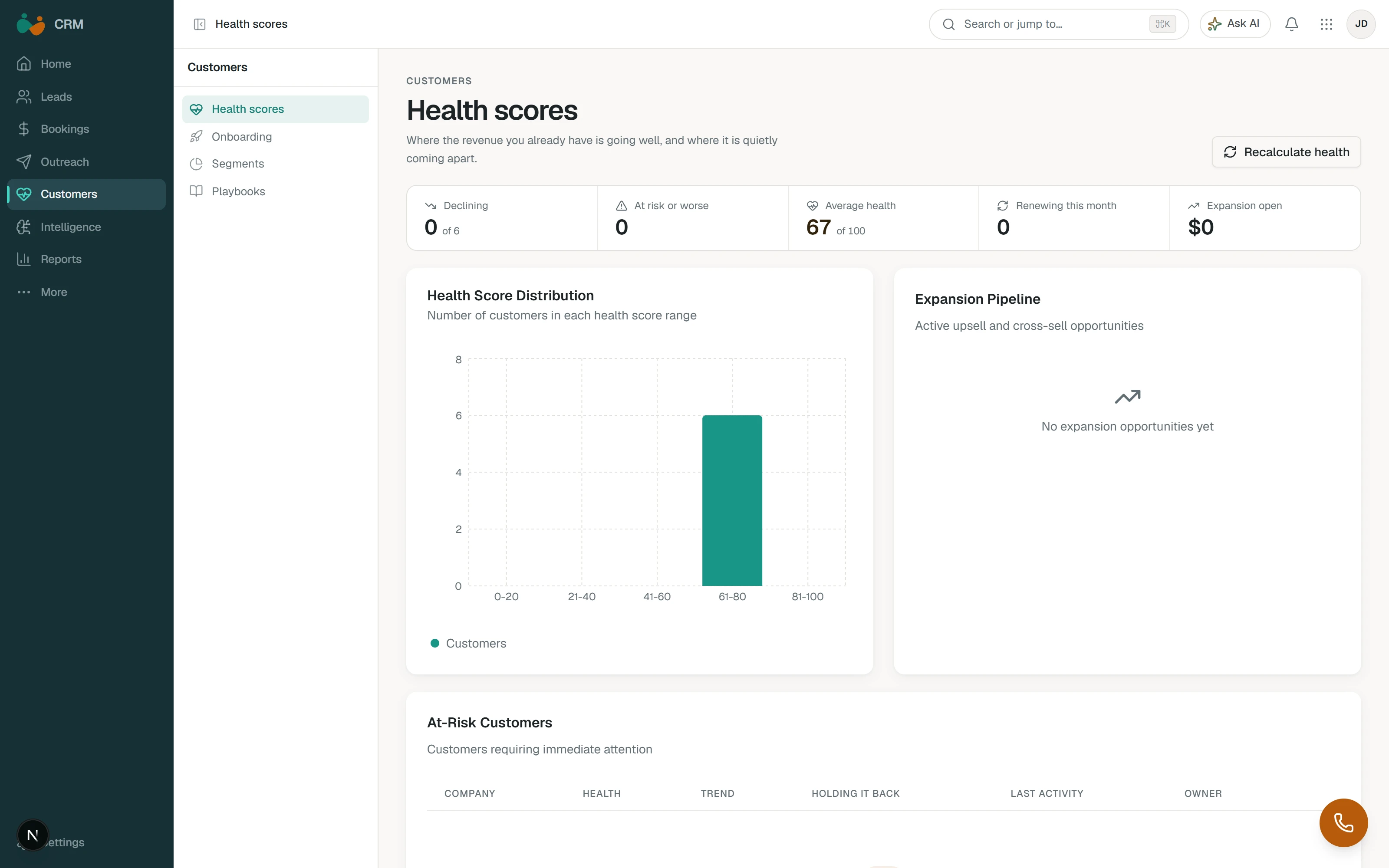Image resolution: width=1389 pixels, height=868 pixels.
Task: Open Home from the sidebar
Action: point(86,64)
